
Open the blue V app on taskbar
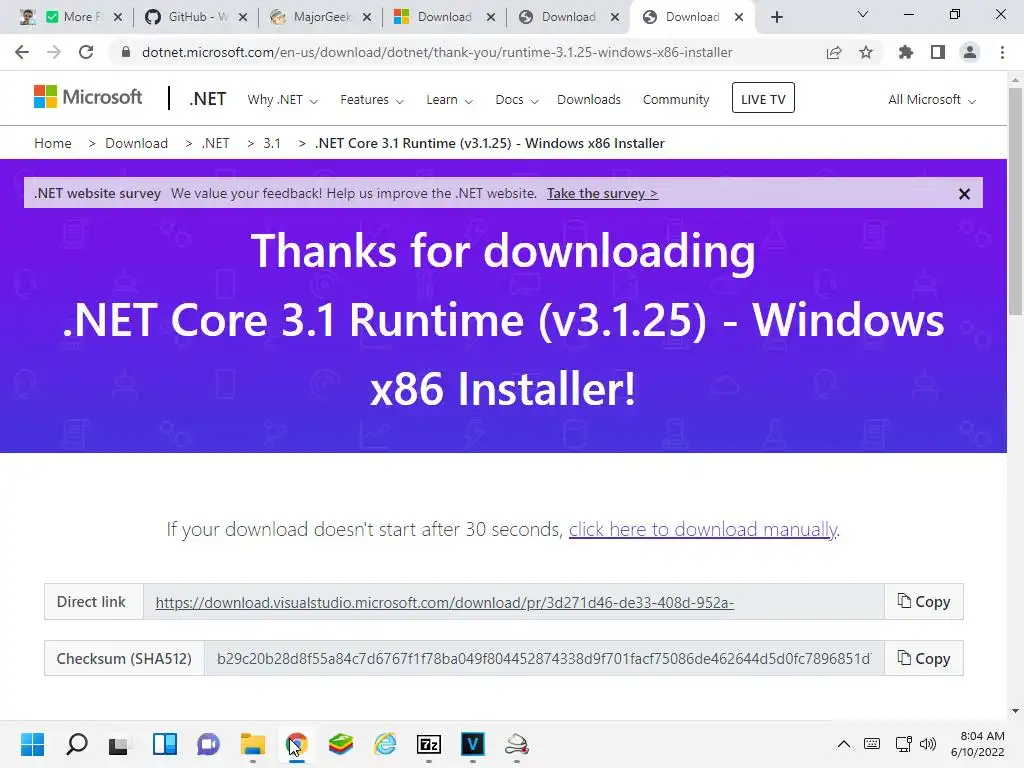point(473,744)
